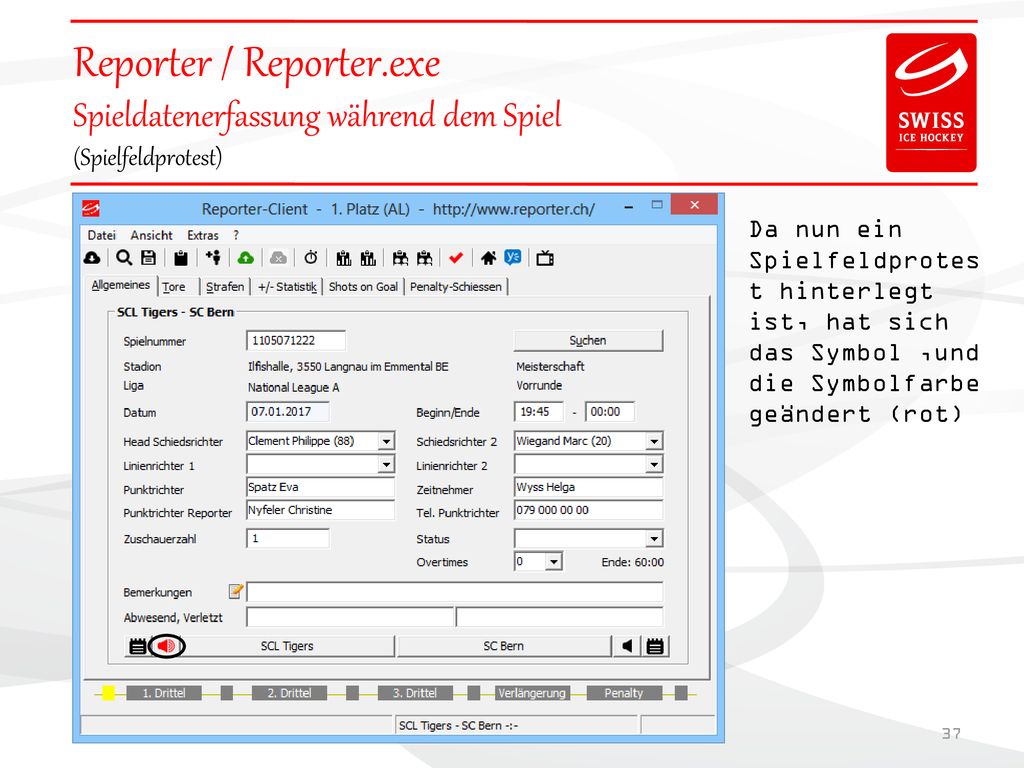Open search with the magnifier icon
This screenshot has height=768, width=1024.
pos(124,258)
